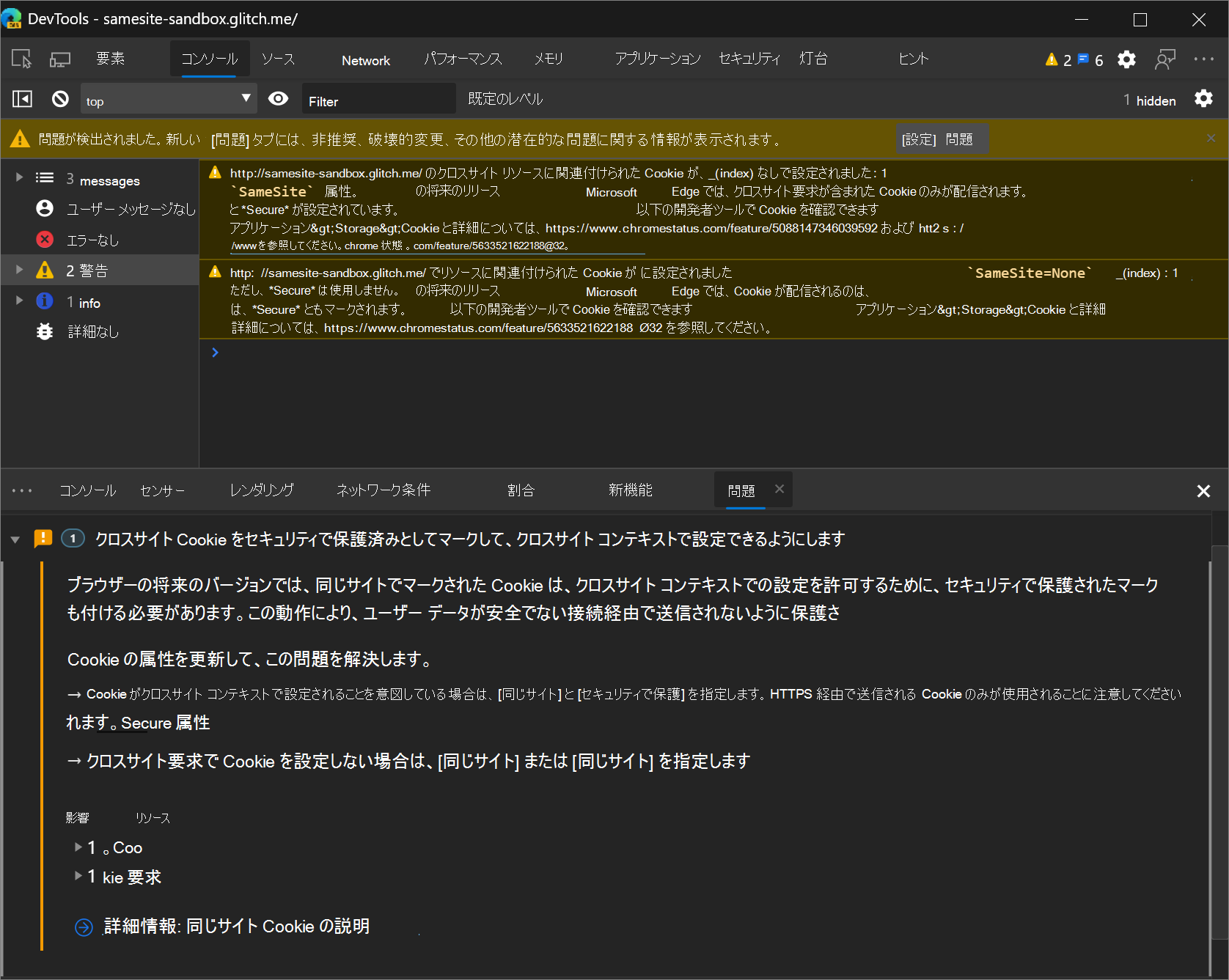Click the 1 hidden messages label
Image resolution: width=1229 pixels, height=980 pixels.
pyautogui.click(x=1149, y=100)
